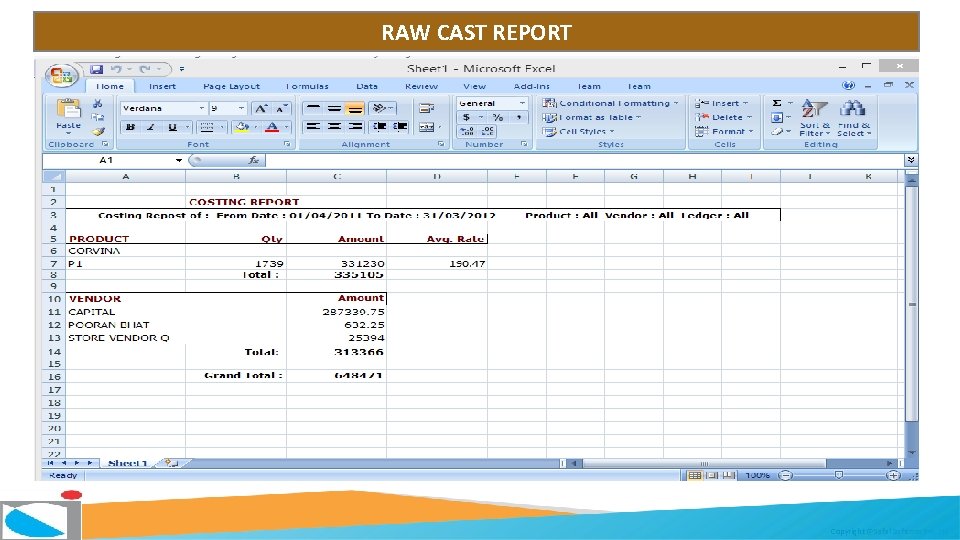Align text left

coord(313,127)
